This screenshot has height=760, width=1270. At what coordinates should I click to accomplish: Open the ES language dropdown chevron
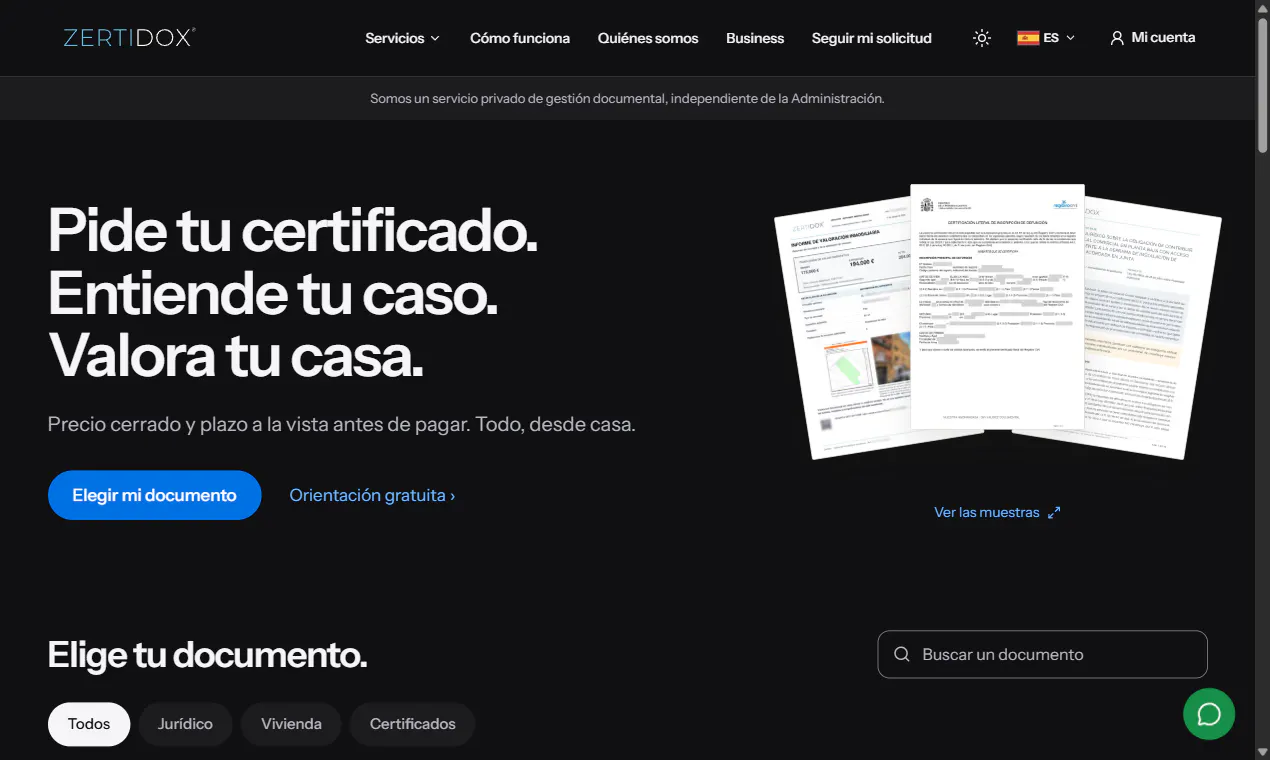click(1071, 38)
